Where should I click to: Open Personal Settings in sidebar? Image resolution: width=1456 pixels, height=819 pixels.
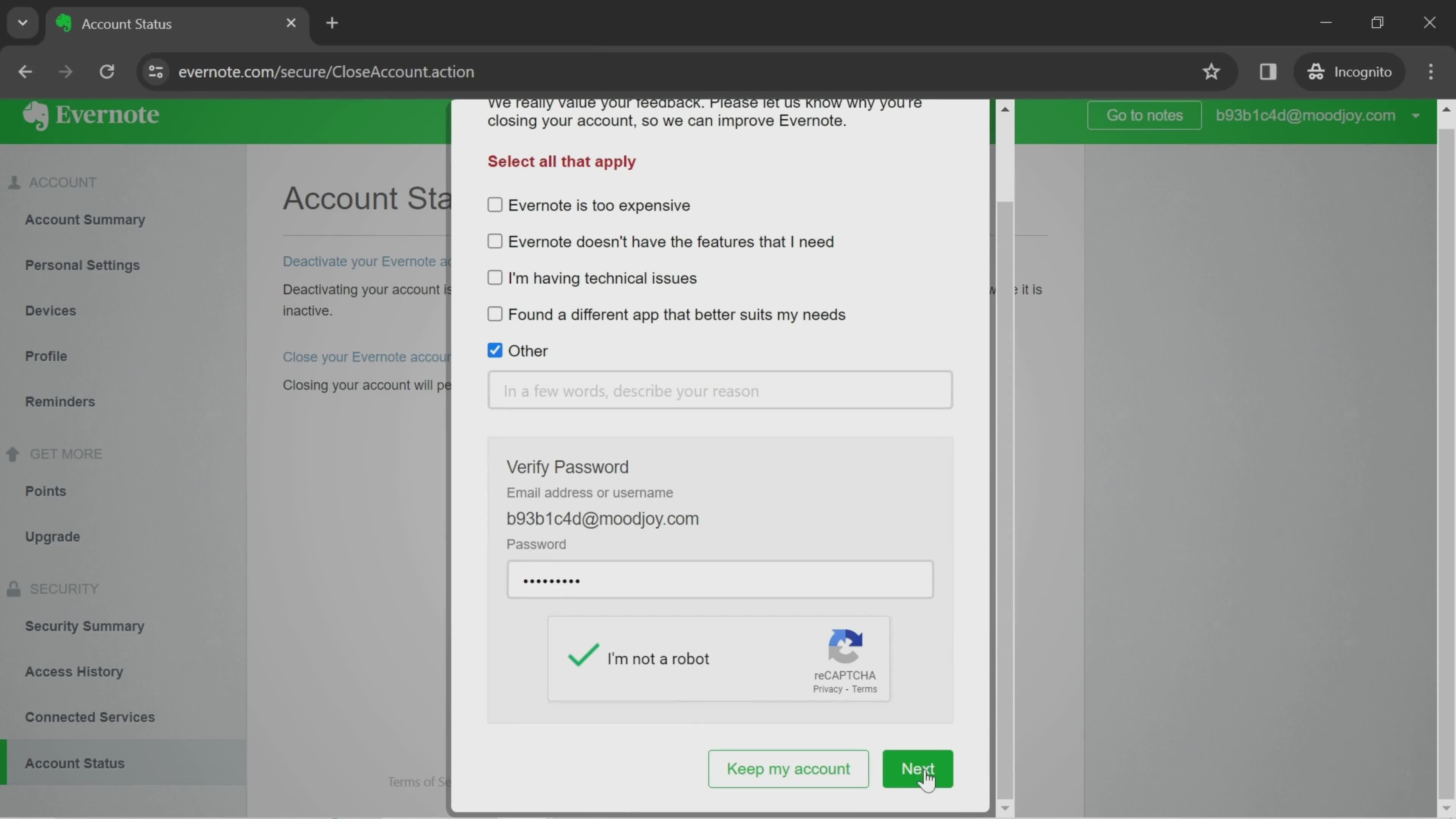pos(82,265)
